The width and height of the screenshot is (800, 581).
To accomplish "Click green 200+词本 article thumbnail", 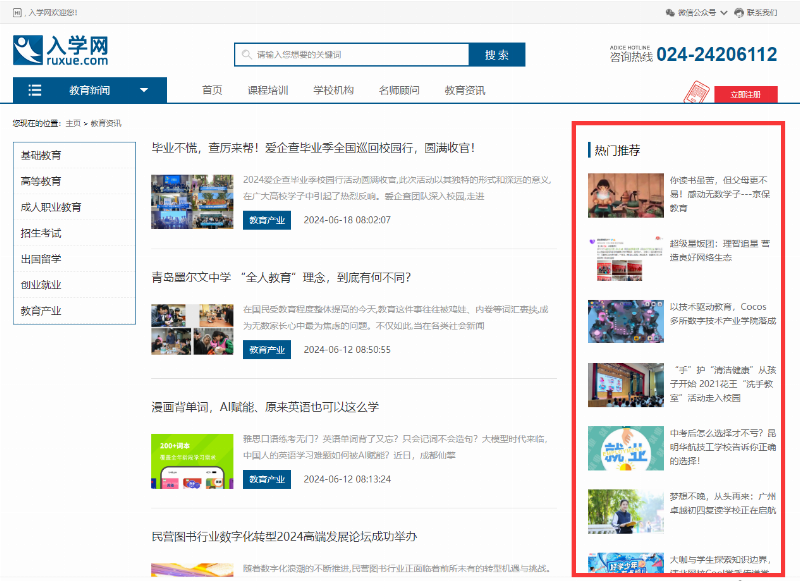I will pos(192,461).
